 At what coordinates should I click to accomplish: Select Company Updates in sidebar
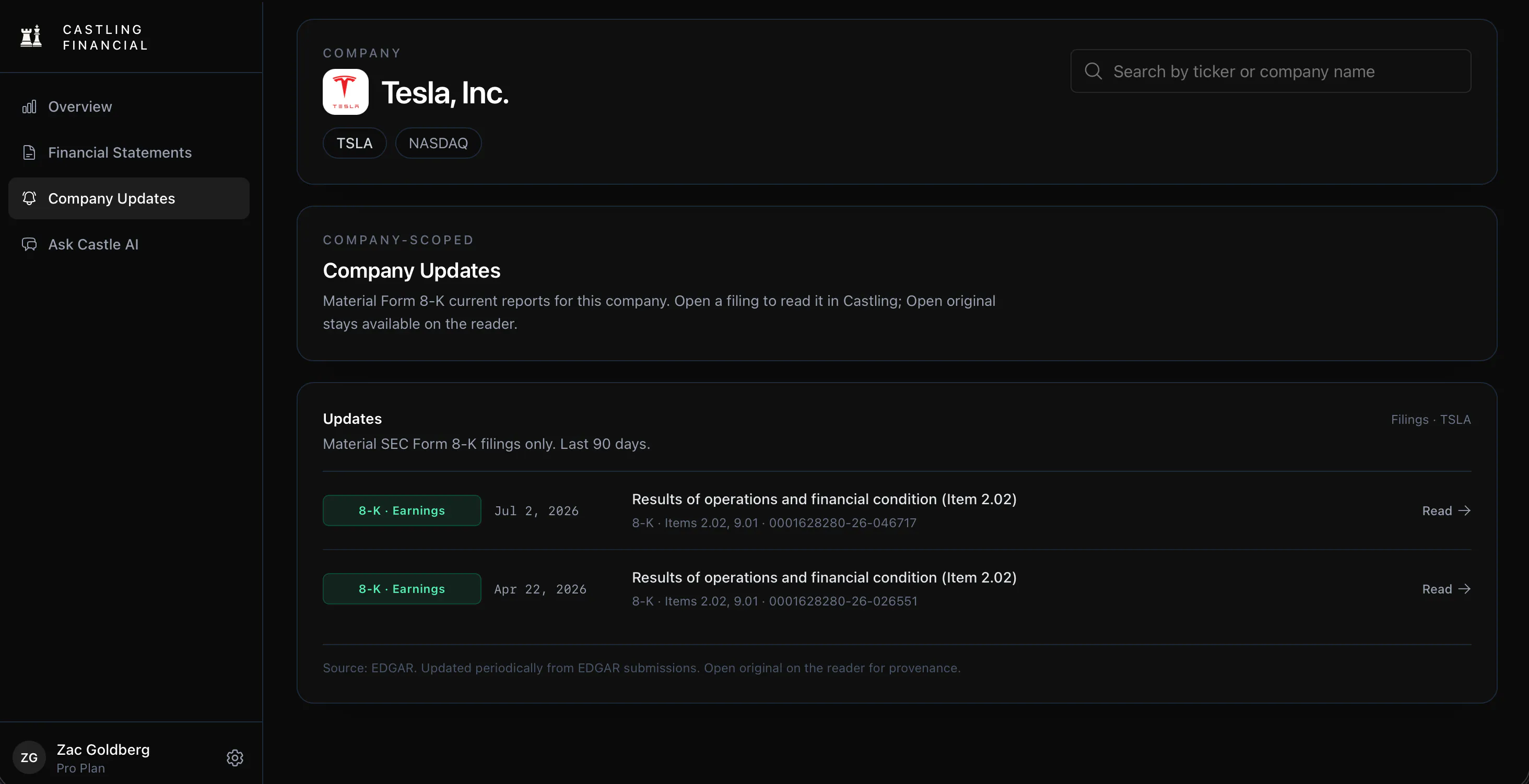point(129,198)
